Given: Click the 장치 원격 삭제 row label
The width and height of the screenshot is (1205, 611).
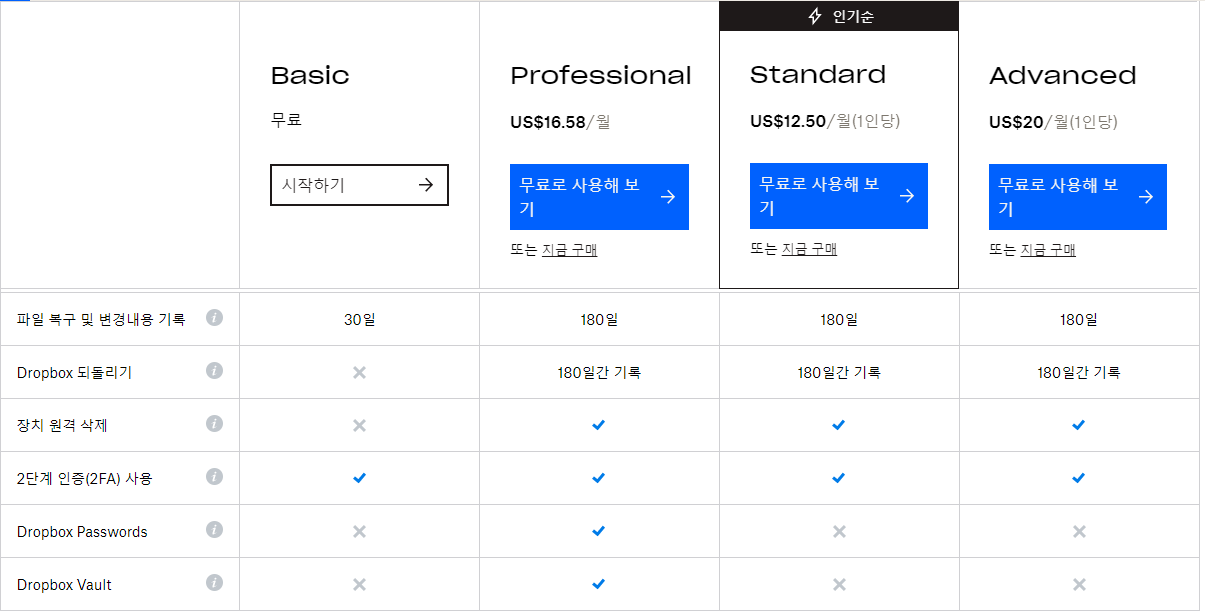Looking at the screenshot, I should (x=62, y=426).
